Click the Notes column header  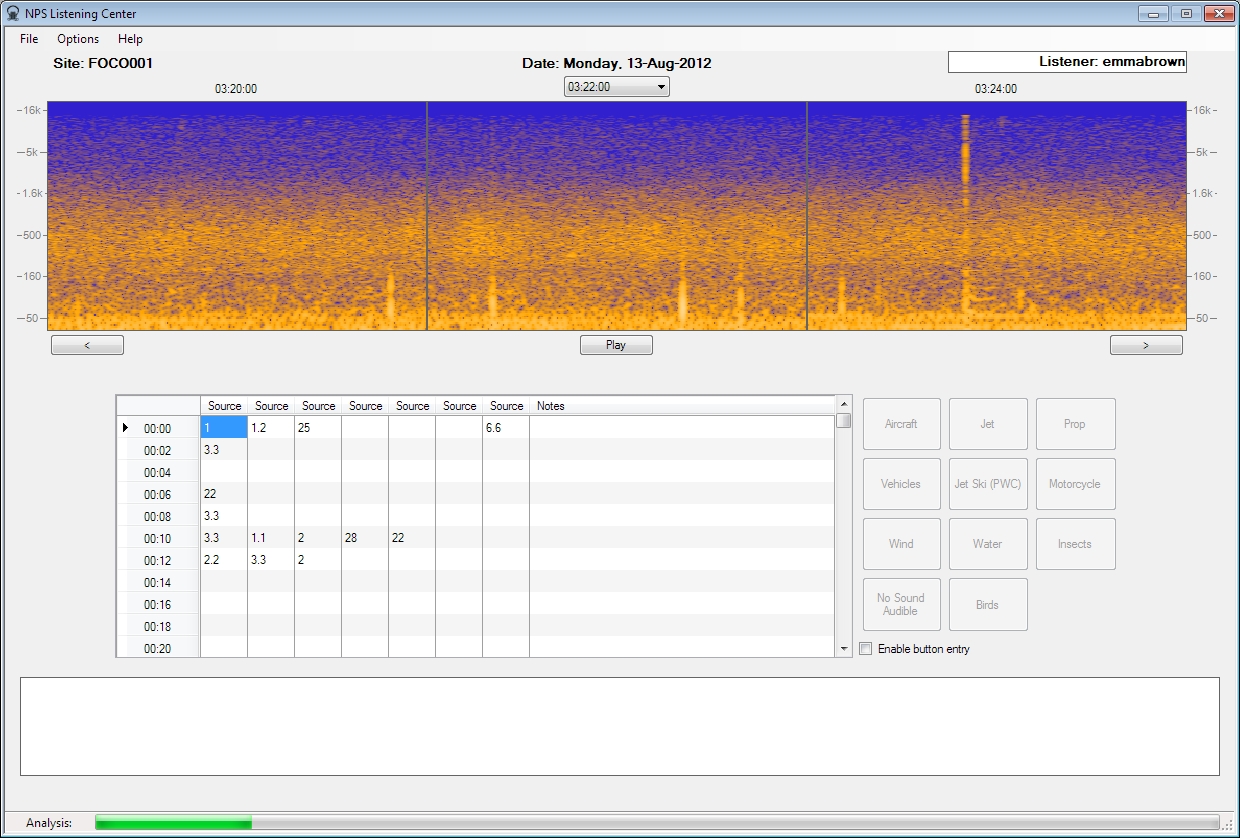[x=680, y=406]
